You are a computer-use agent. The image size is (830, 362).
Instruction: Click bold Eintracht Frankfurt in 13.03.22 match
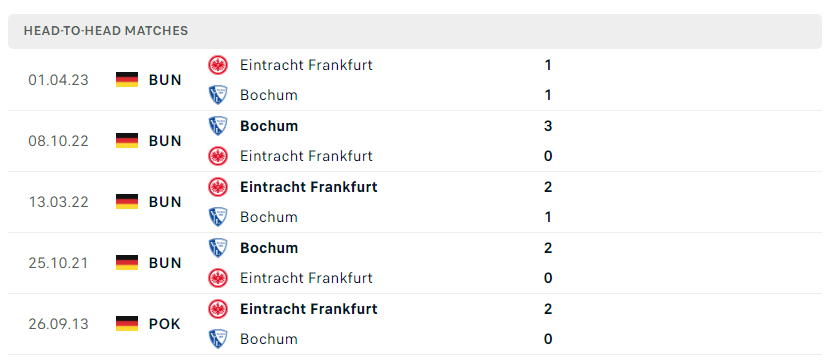pos(309,187)
